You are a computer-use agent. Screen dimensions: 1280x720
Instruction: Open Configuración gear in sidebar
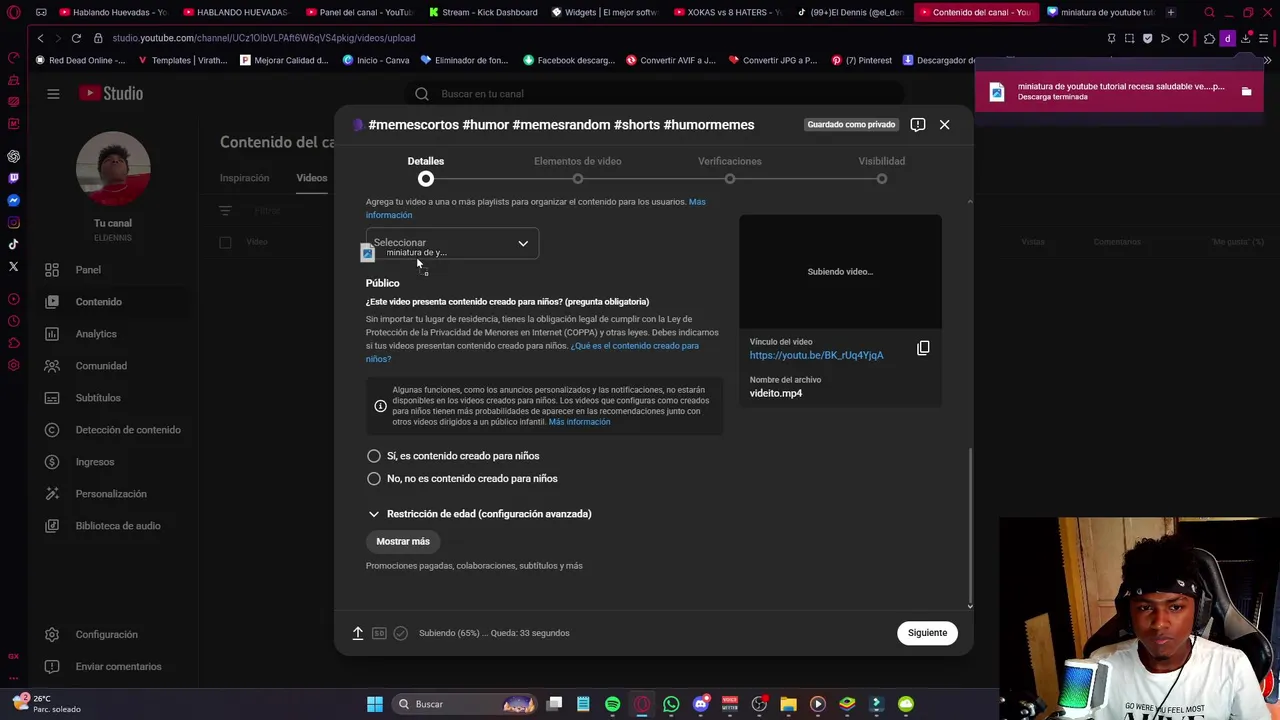click(52, 635)
